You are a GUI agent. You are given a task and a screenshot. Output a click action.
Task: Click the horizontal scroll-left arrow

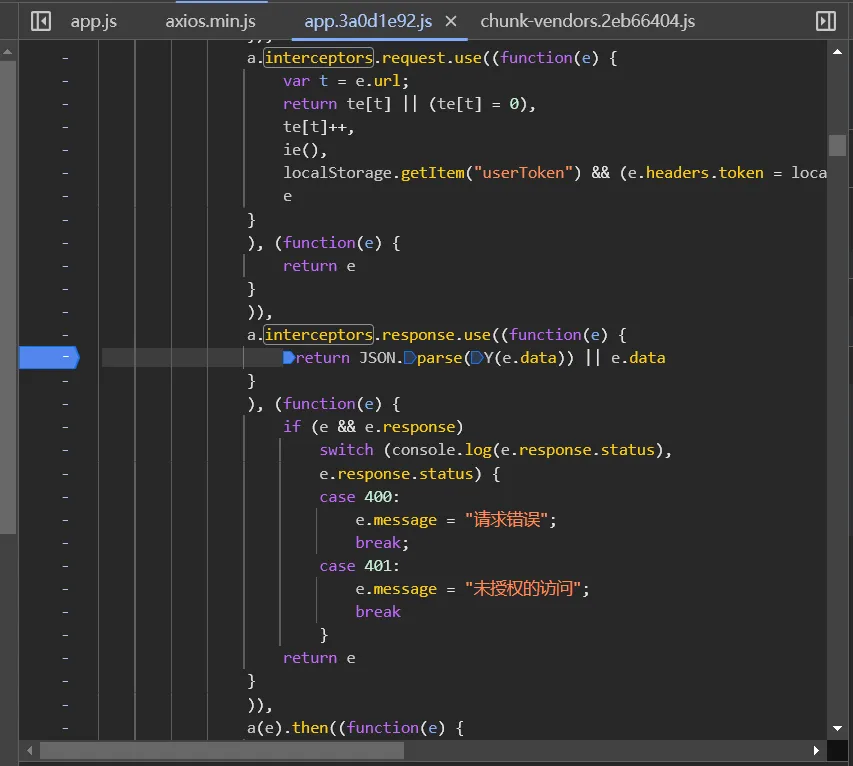(x=30, y=751)
